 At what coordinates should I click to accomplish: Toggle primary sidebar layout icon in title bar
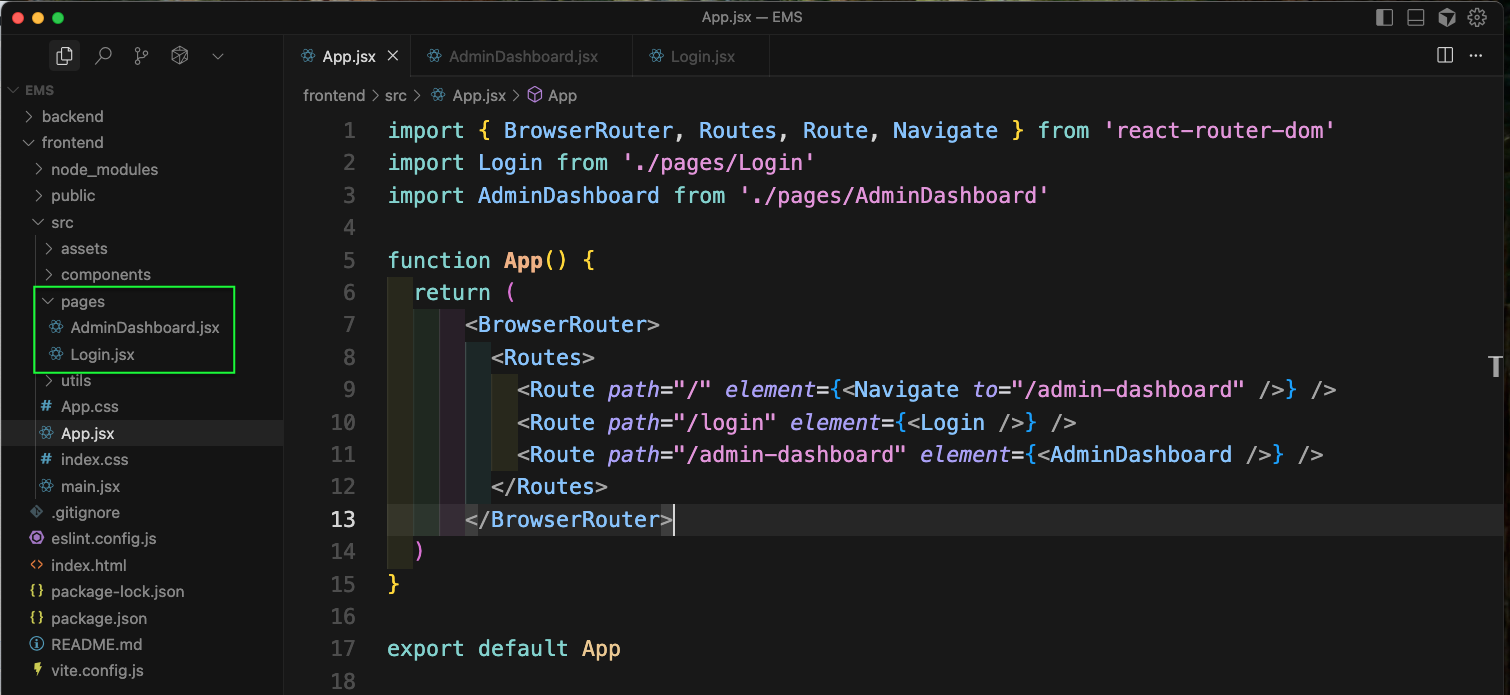[1385, 18]
